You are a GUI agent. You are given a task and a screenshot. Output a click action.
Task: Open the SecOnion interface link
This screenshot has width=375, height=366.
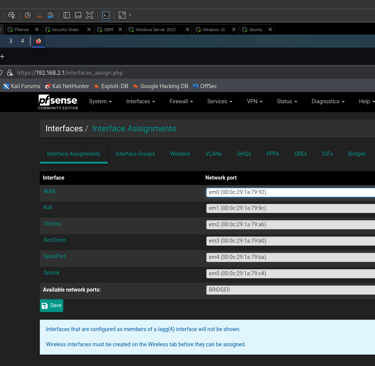[55, 240]
